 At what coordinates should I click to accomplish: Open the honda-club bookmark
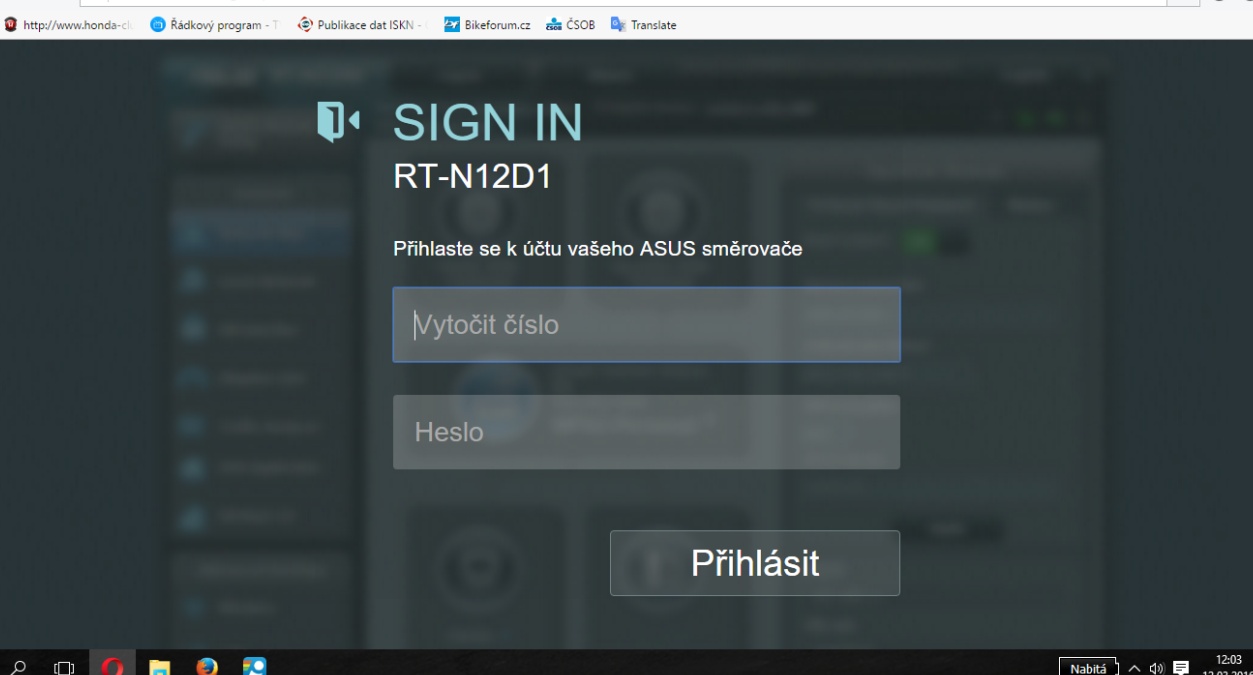[68, 25]
